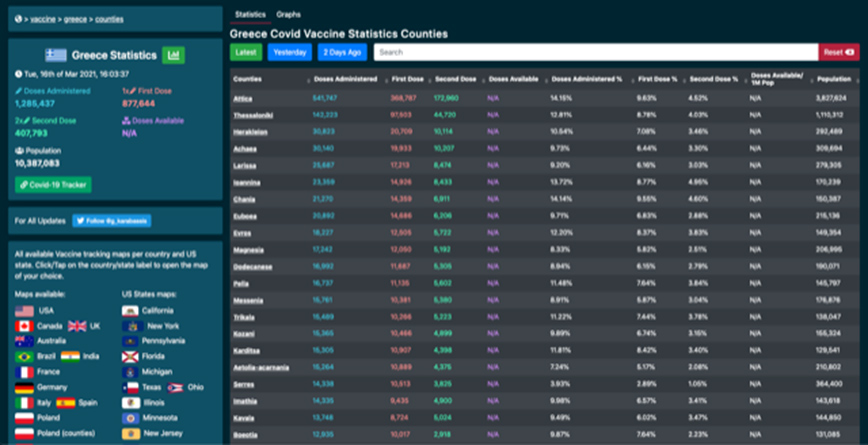Click the globe icon in the breadcrumb
Screen dimensions: 868x445
(18, 19)
